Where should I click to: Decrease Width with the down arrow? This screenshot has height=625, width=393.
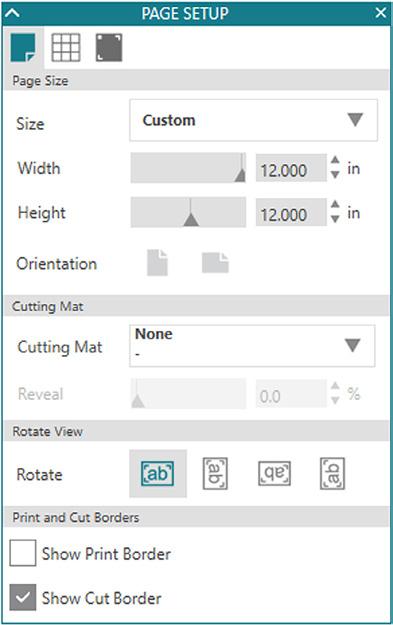[335, 175]
